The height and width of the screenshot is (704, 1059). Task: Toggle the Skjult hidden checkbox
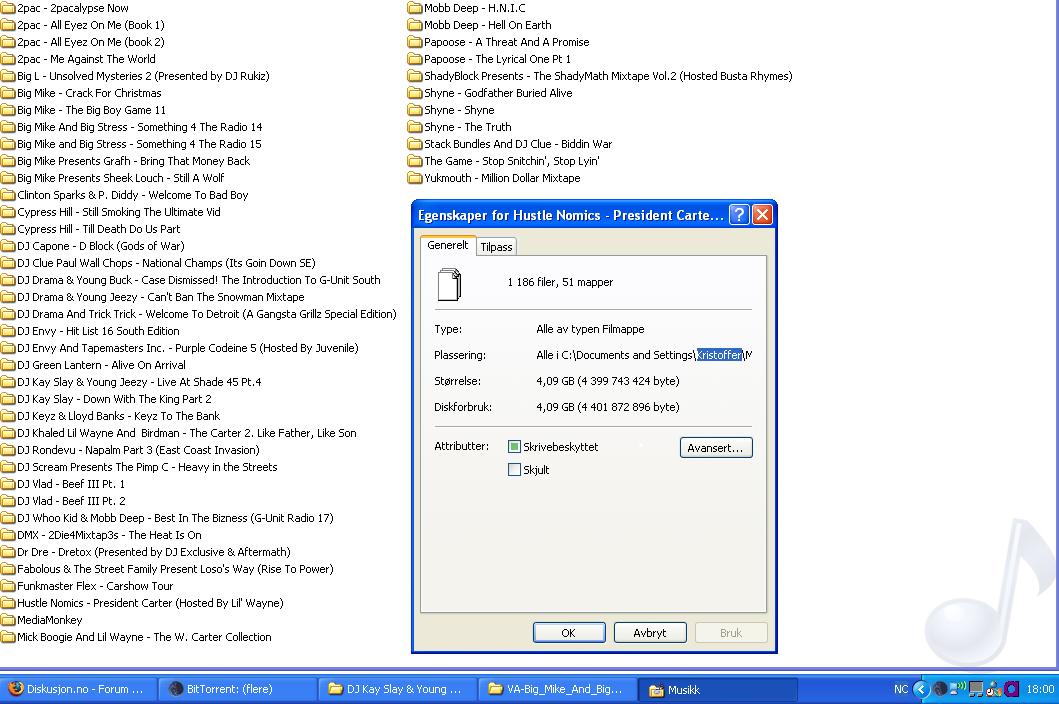click(514, 470)
